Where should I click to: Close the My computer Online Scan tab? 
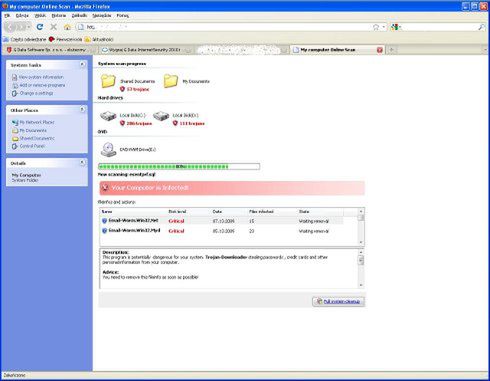(380, 50)
